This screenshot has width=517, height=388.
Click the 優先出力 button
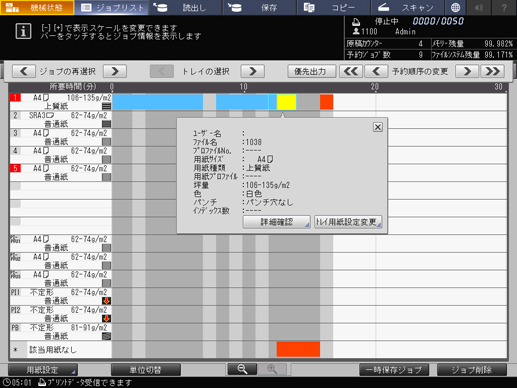pos(312,71)
